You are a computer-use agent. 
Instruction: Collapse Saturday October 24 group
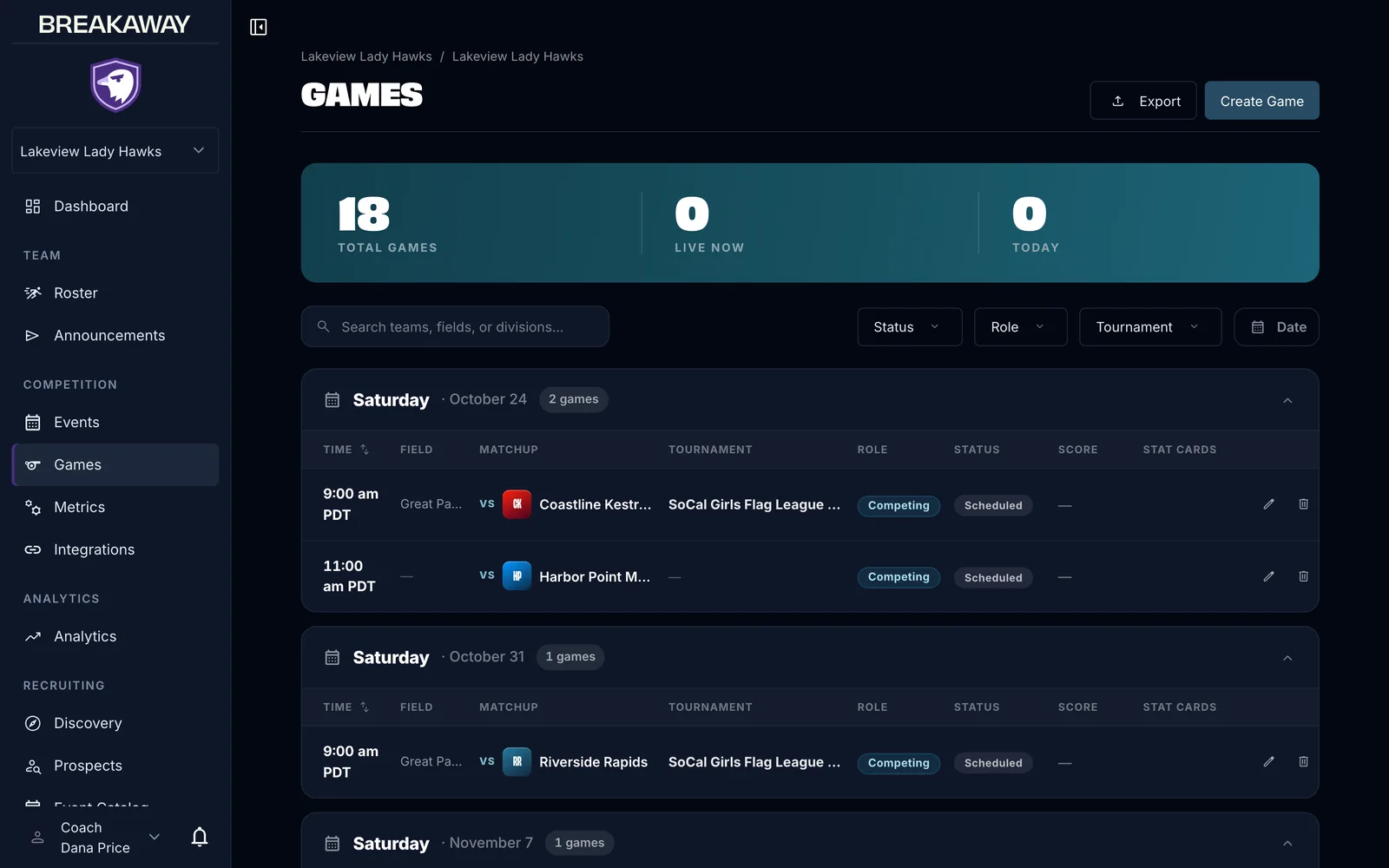tap(1287, 400)
